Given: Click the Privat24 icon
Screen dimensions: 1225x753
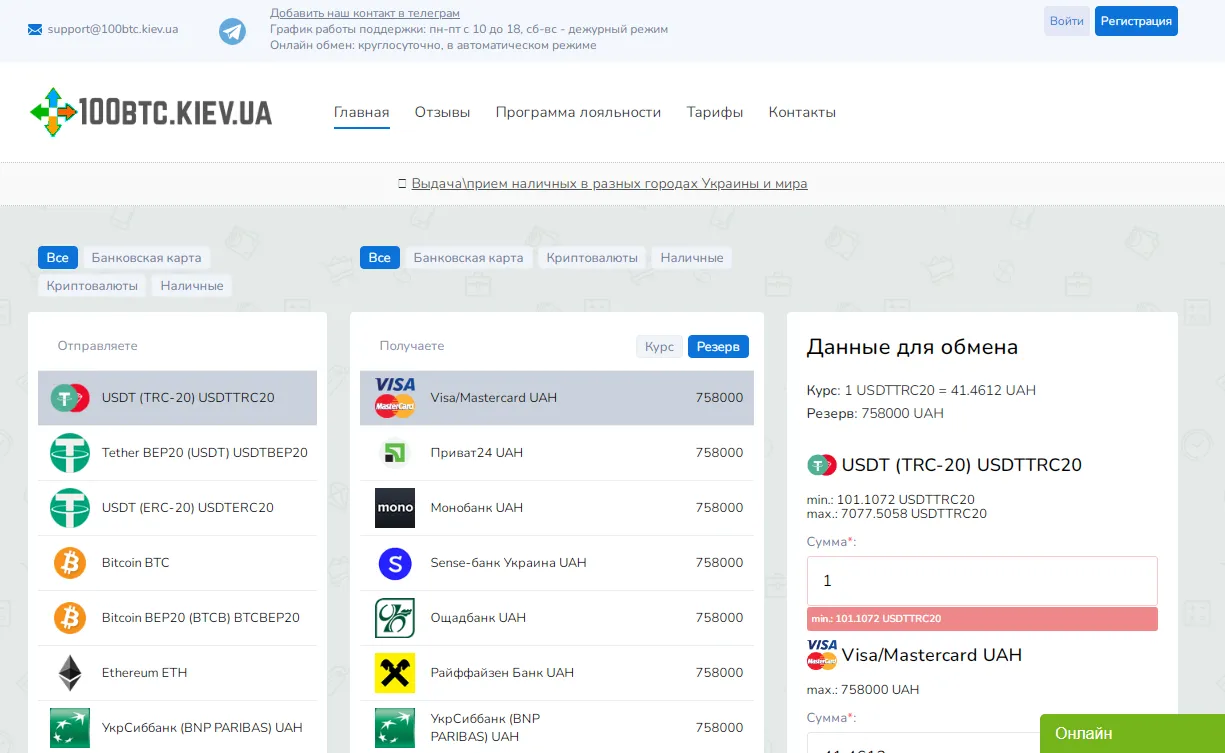Looking at the screenshot, I should pyautogui.click(x=394, y=452).
